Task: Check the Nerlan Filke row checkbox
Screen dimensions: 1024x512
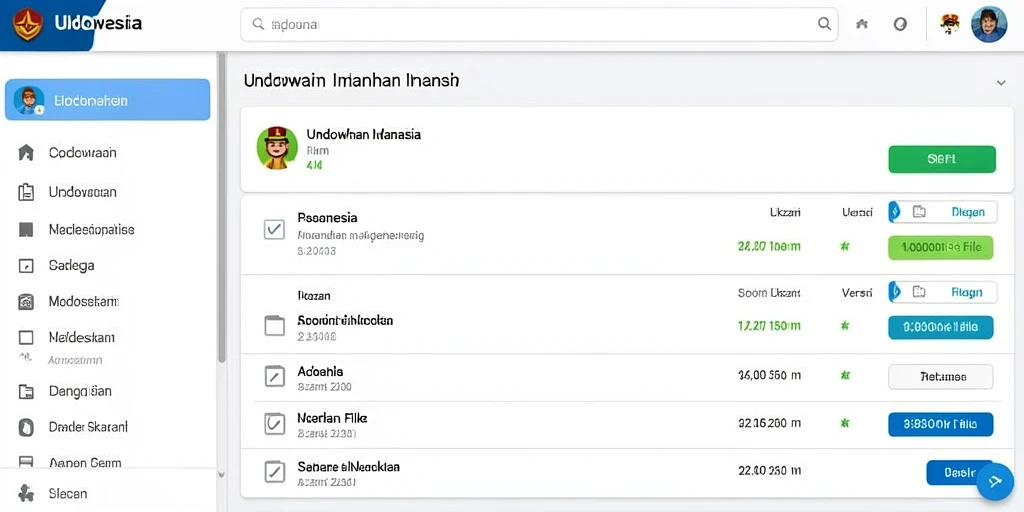Action: tap(274, 424)
